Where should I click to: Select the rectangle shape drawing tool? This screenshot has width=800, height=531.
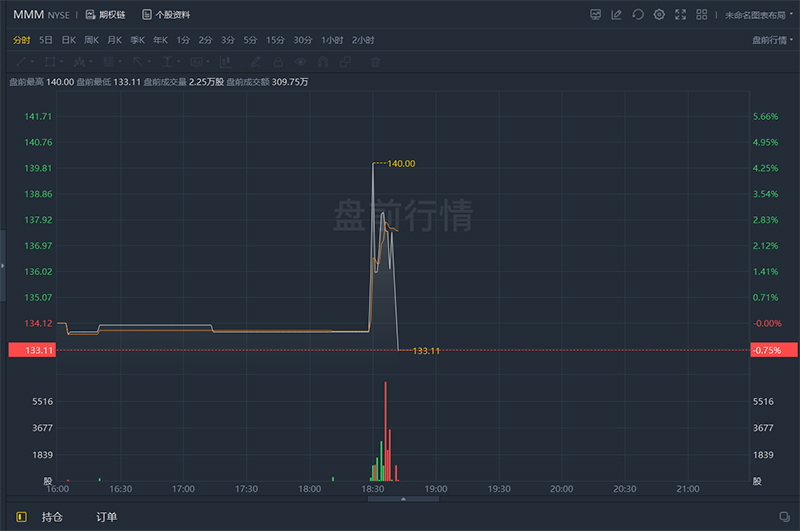pyautogui.click(x=50, y=62)
